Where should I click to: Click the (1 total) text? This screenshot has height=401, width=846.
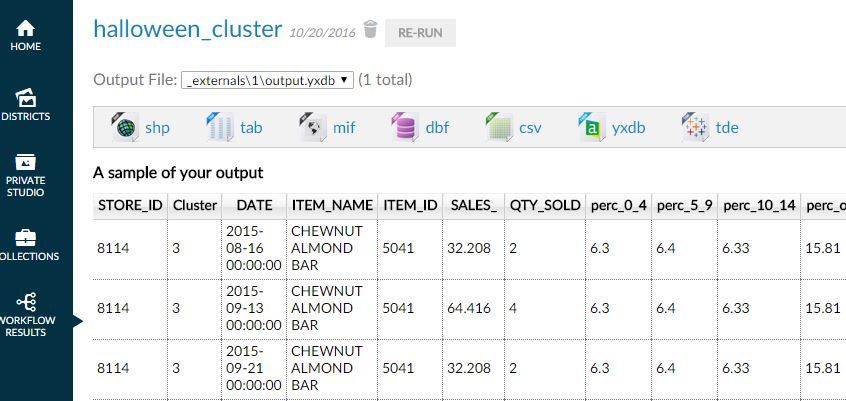pyautogui.click(x=385, y=80)
